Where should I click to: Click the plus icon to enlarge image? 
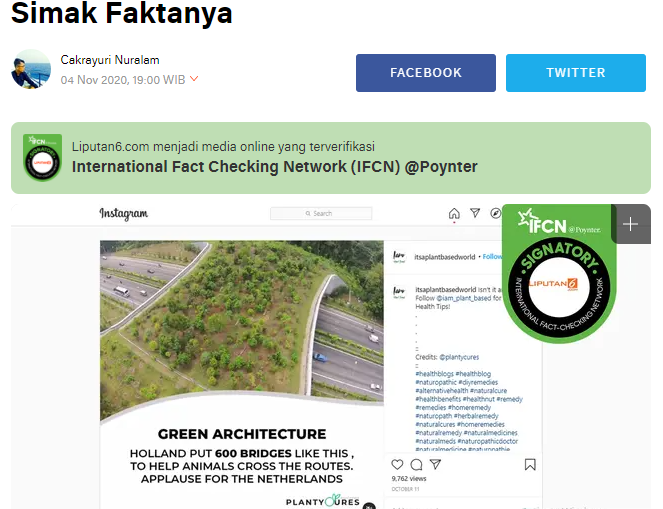coord(630,224)
